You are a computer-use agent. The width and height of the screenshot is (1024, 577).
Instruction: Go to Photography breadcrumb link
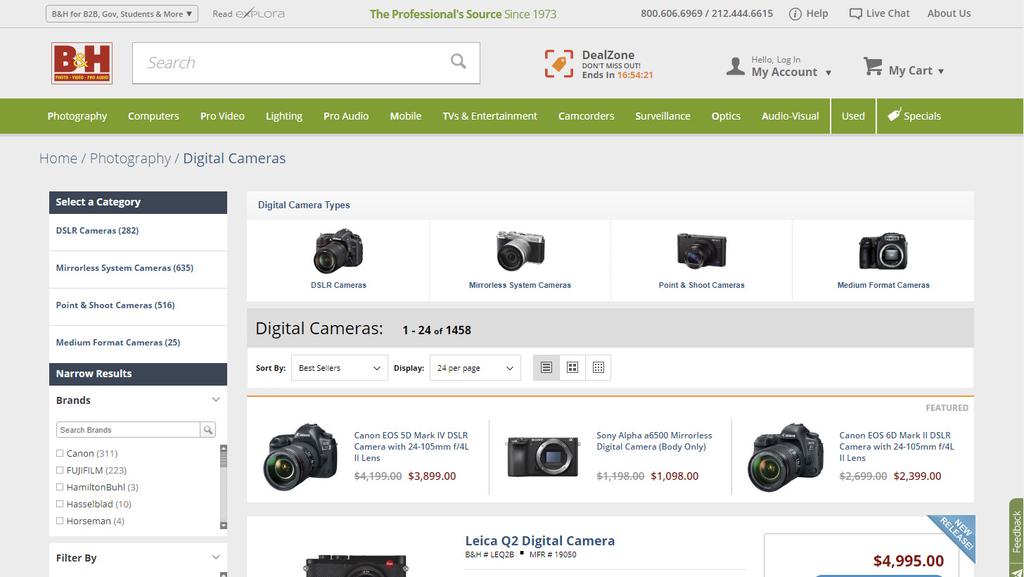click(130, 159)
